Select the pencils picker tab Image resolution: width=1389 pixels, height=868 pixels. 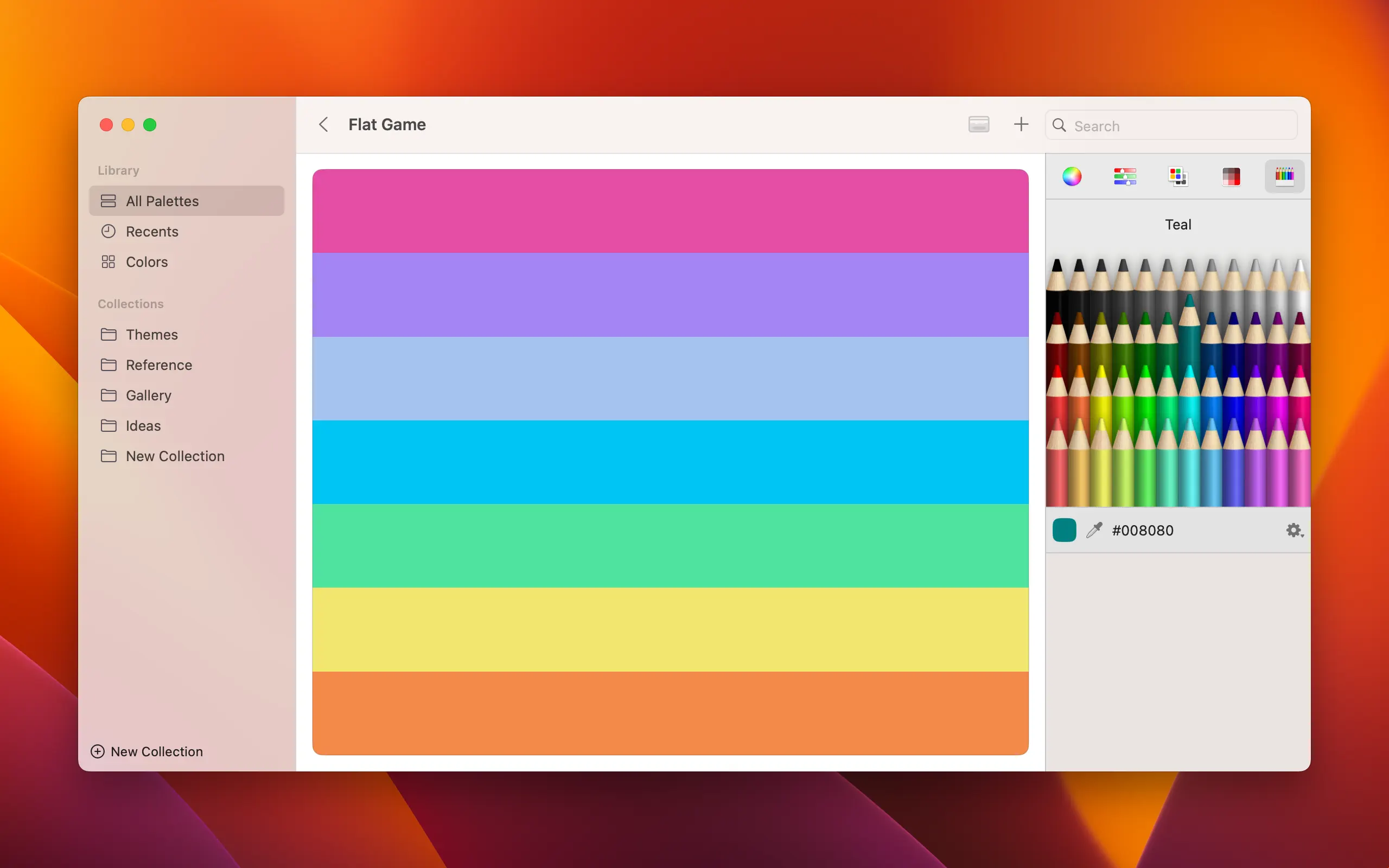1284,176
